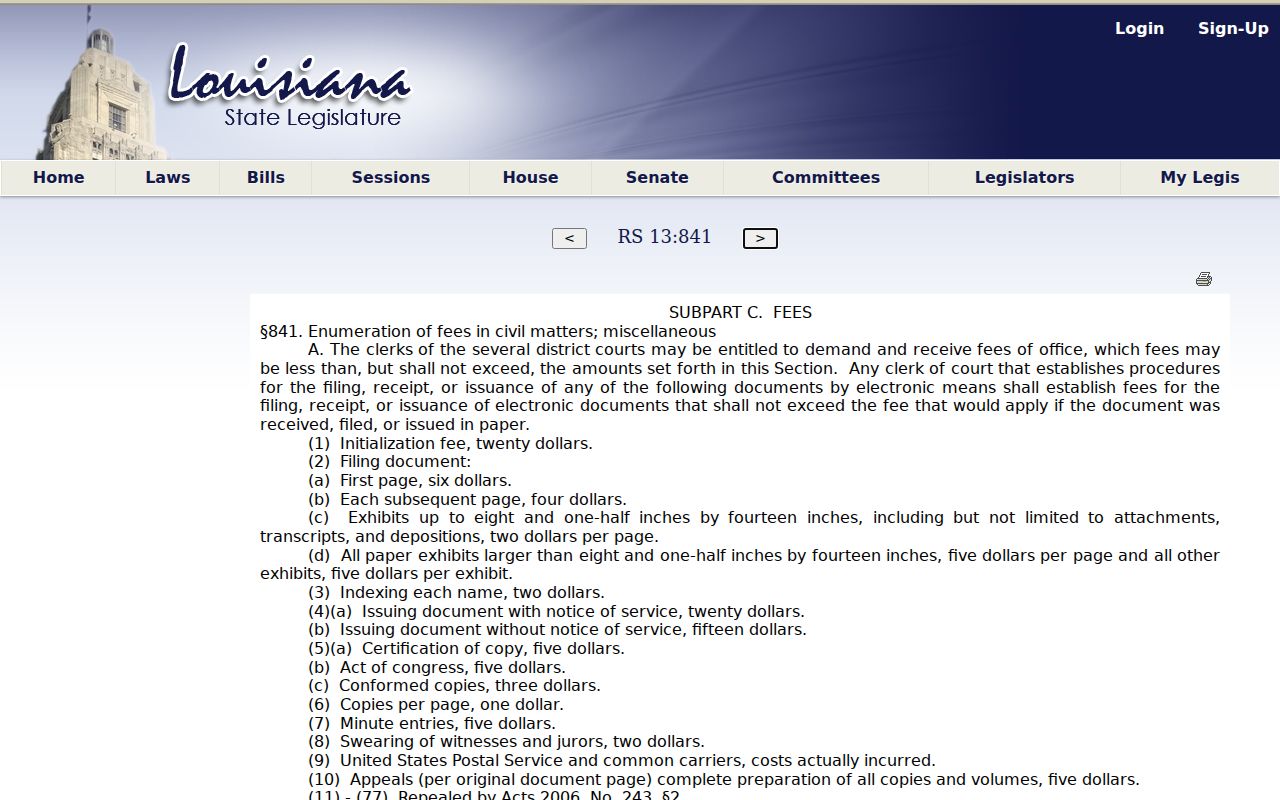Screen dimensions: 1280x800
Task: Open the House menu item
Action: (531, 177)
